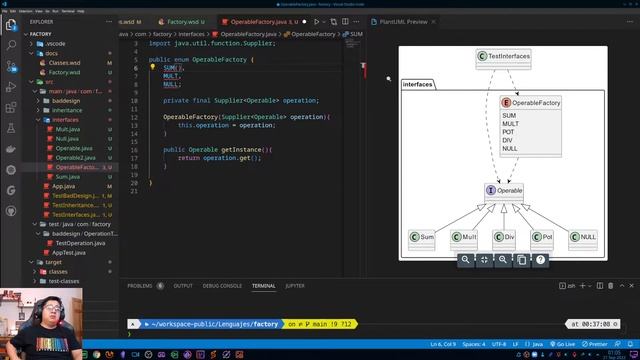The image size is (640, 360).
Task: Open the DEBUG CONSOLE panel tab
Action: pyautogui.click(x=222, y=286)
